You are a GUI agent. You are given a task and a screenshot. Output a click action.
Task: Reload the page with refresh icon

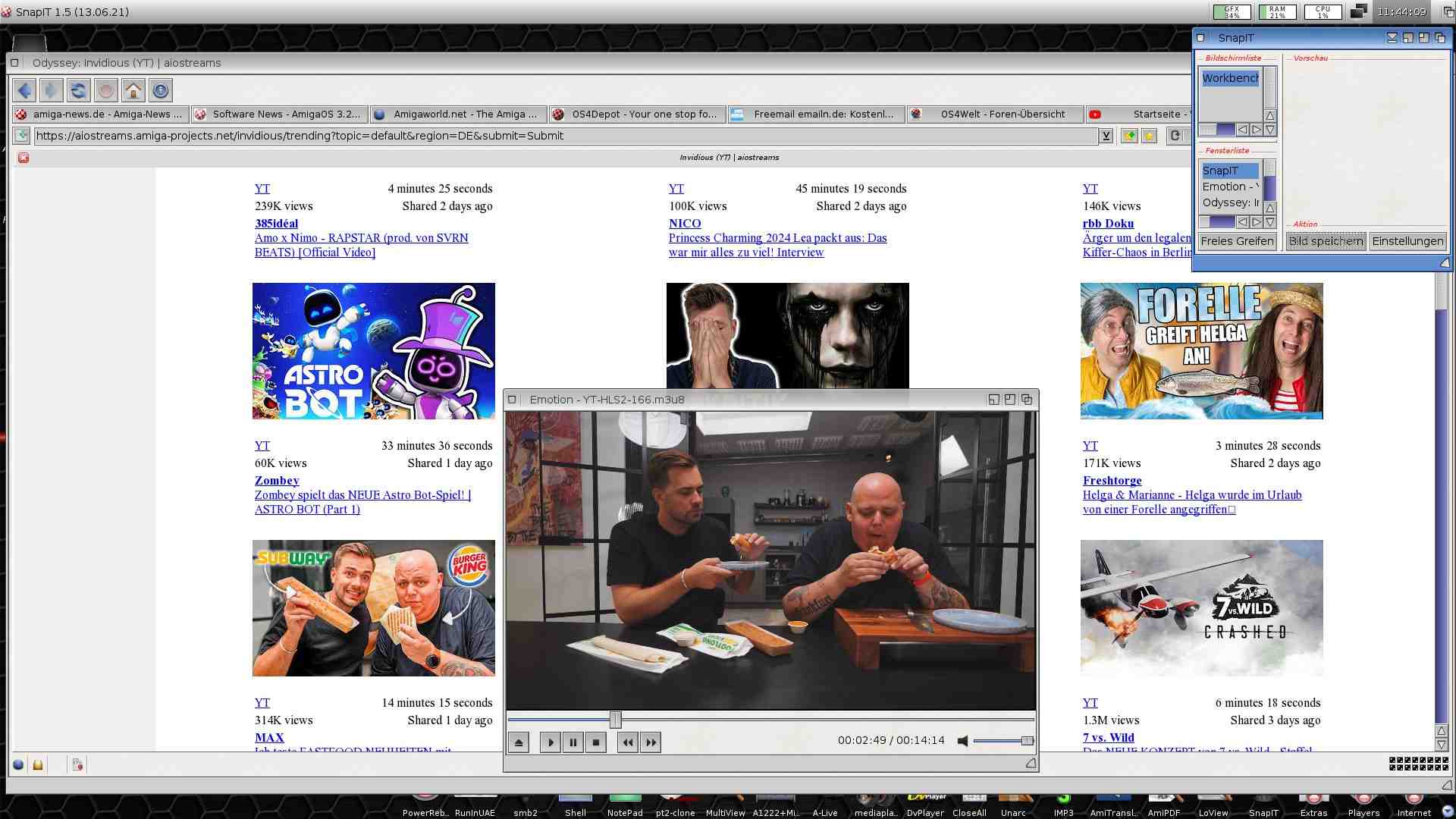(x=78, y=91)
